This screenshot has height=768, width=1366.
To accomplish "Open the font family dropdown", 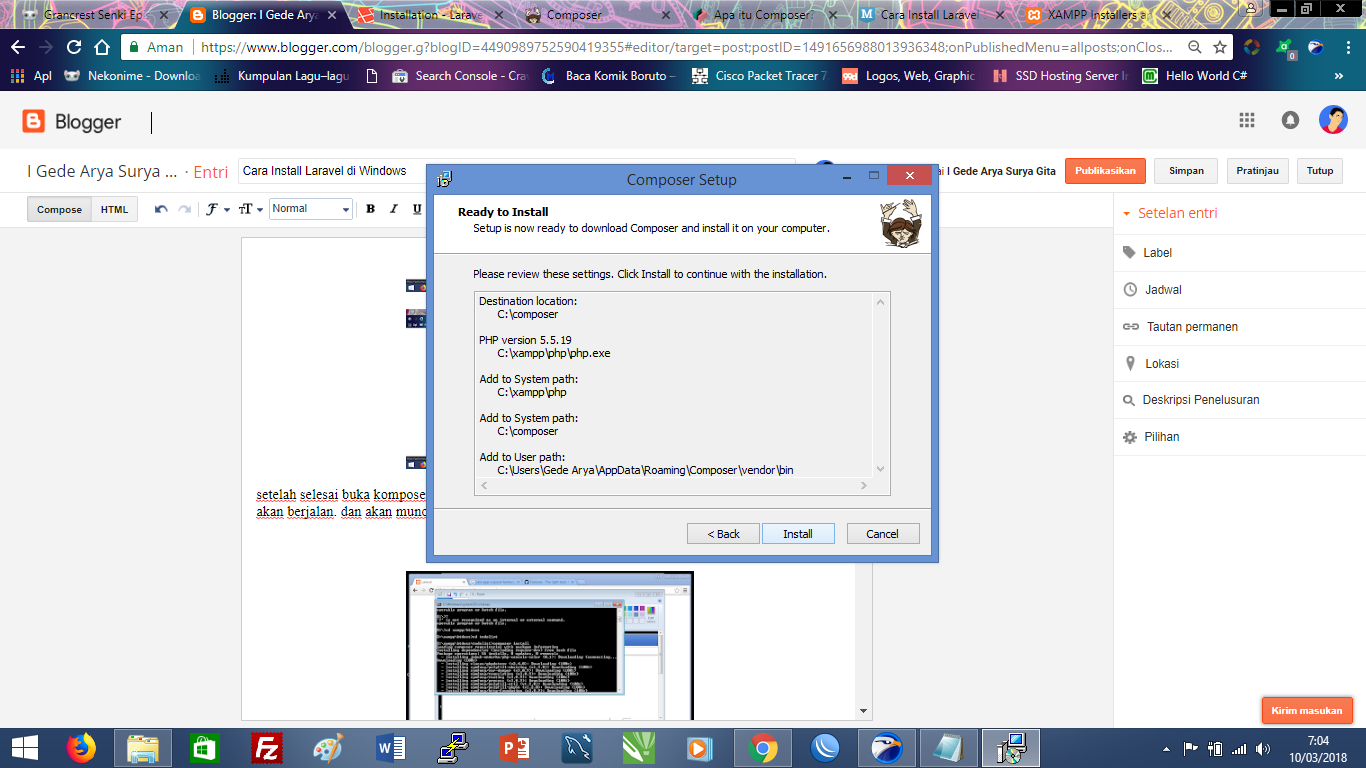I will [x=217, y=209].
